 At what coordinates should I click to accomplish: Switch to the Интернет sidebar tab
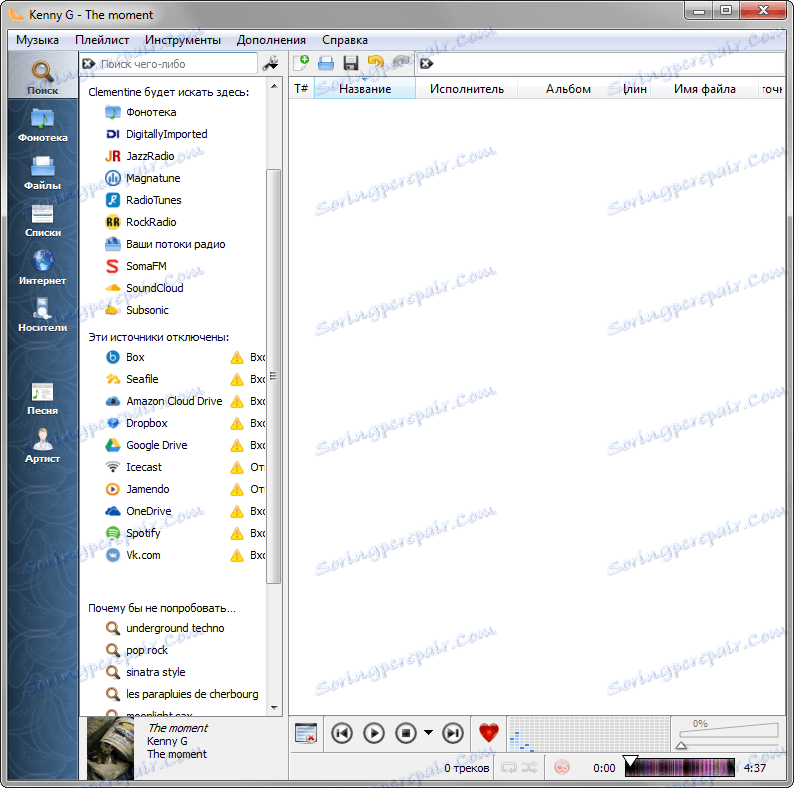(x=43, y=268)
